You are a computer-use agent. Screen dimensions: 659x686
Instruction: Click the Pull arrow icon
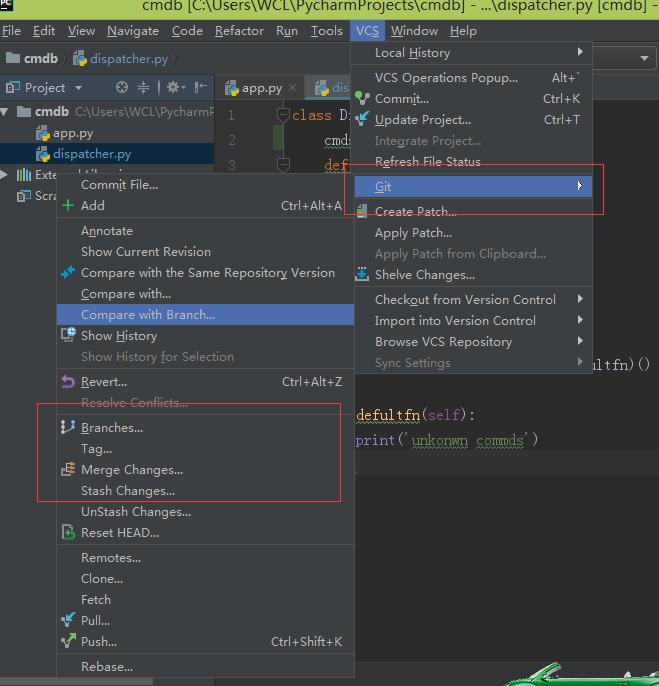68,620
